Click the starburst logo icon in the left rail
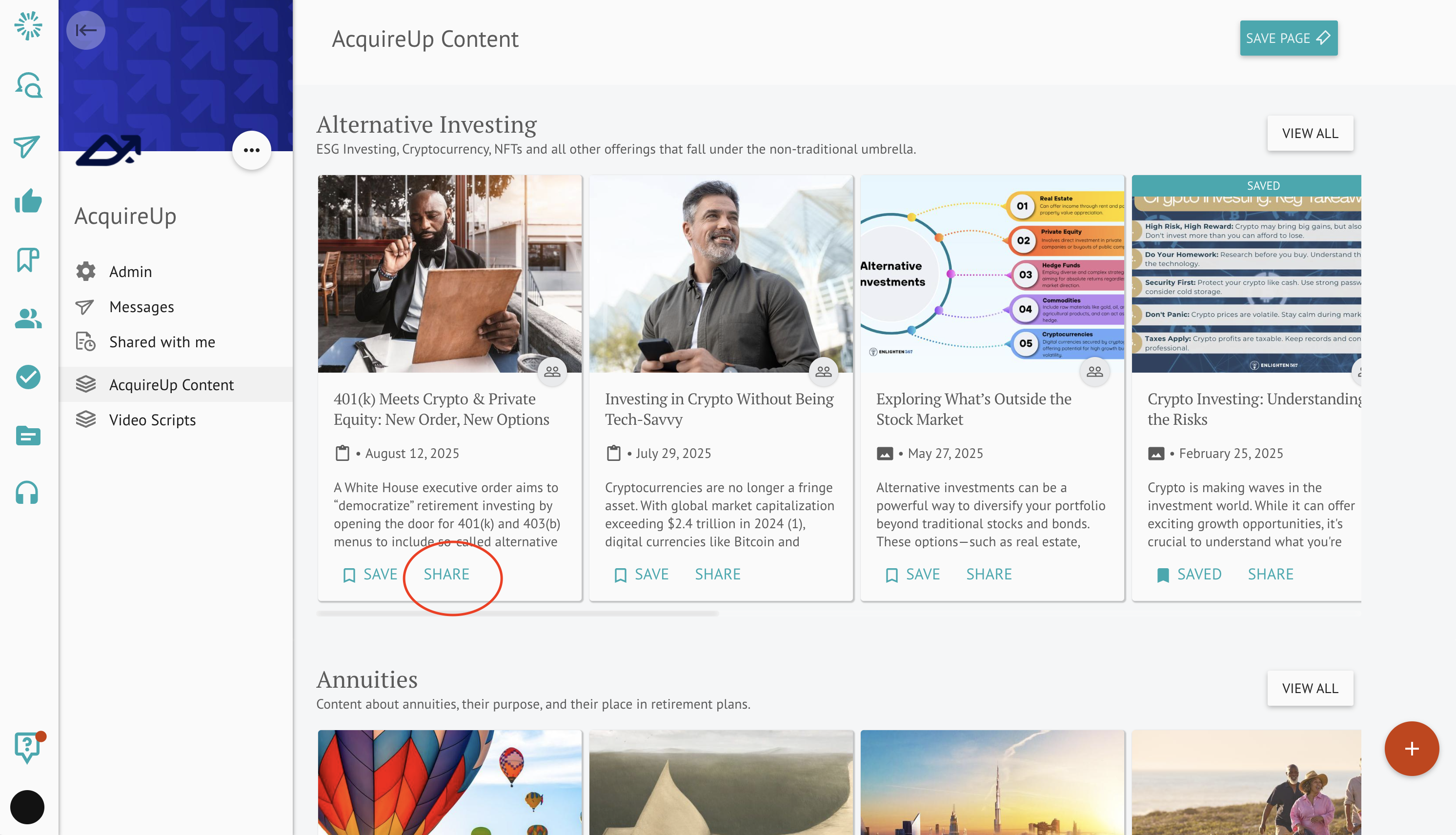The width and height of the screenshot is (1456, 835). [x=28, y=26]
